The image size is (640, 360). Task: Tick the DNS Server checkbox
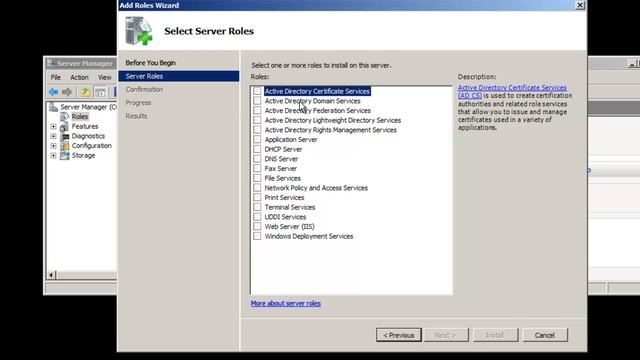pos(257,159)
